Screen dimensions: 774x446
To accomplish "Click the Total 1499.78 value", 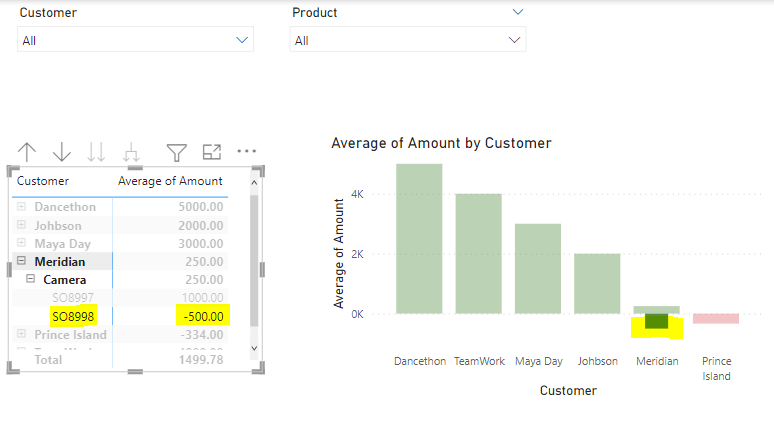I will (x=201, y=360).
